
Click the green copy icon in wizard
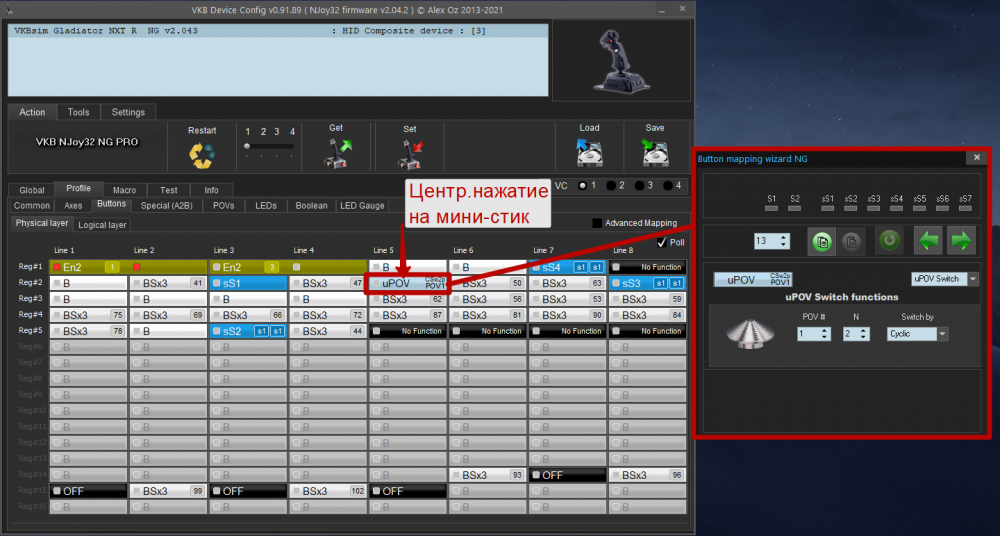tap(821, 241)
